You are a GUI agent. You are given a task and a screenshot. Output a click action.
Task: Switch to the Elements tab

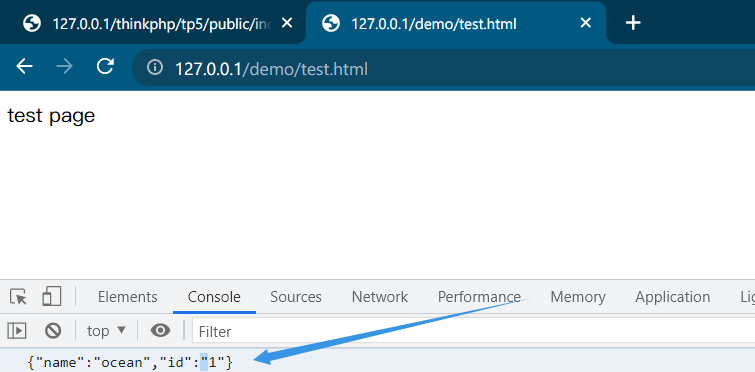pos(128,297)
